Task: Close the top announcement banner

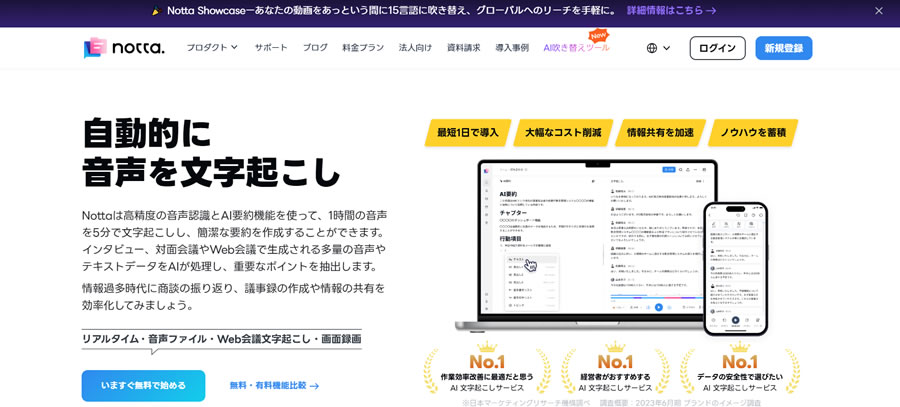Action: (x=879, y=11)
